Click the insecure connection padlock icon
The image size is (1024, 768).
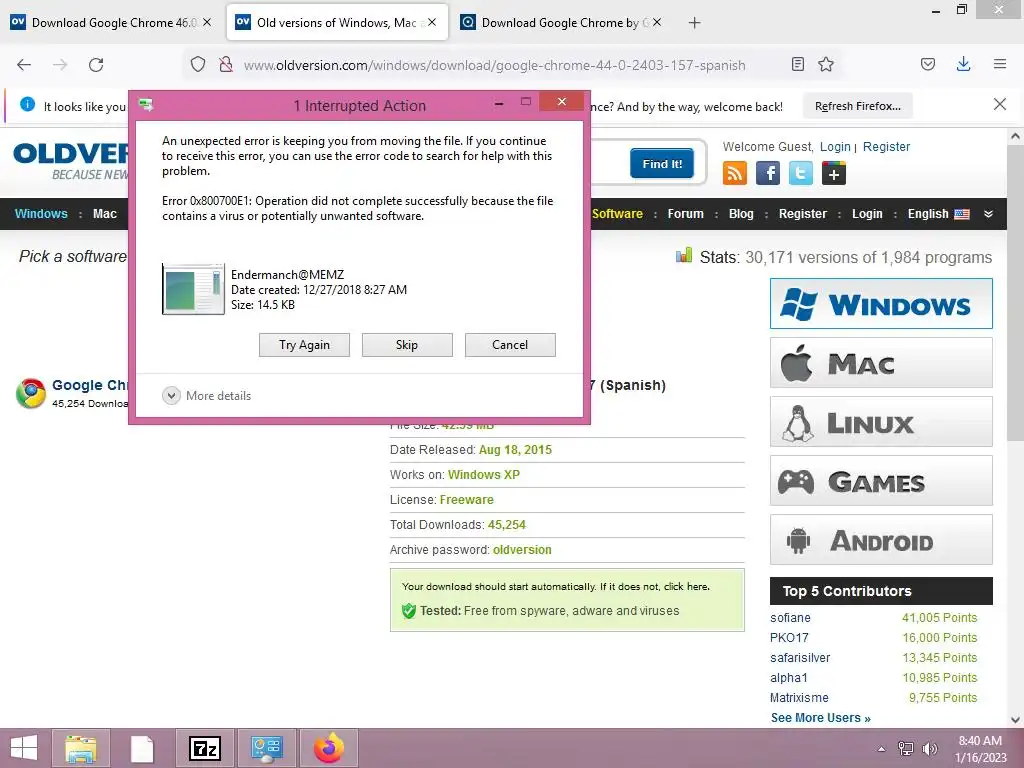click(226, 65)
